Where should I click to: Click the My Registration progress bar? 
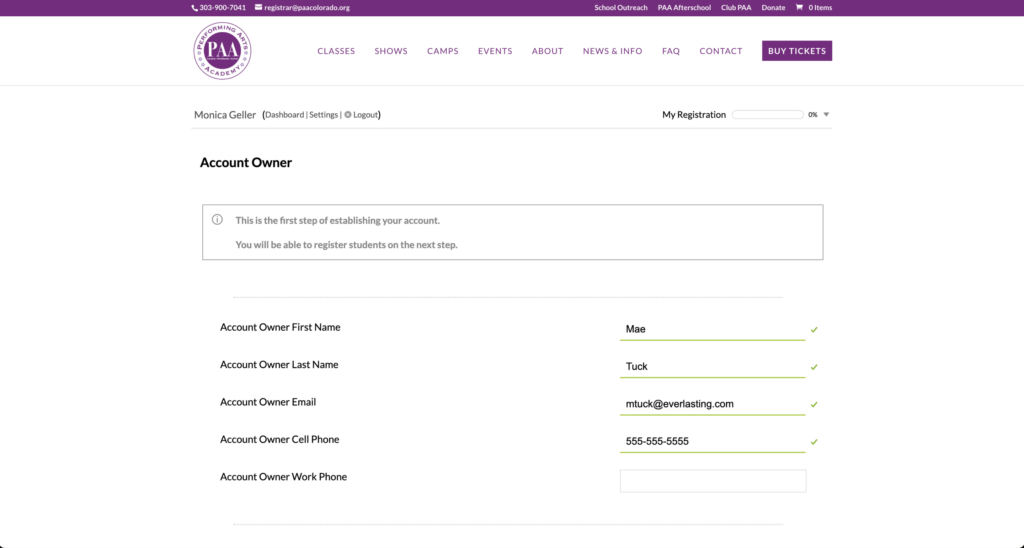coord(767,114)
